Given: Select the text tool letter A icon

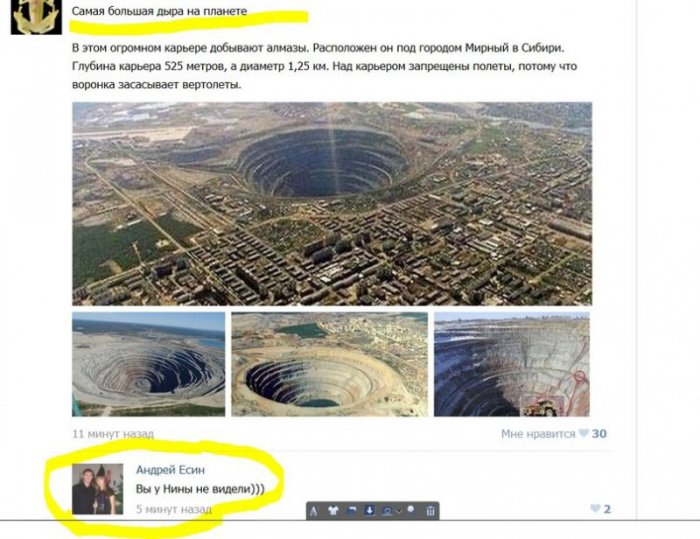Looking at the screenshot, I should tap(314, 511).
